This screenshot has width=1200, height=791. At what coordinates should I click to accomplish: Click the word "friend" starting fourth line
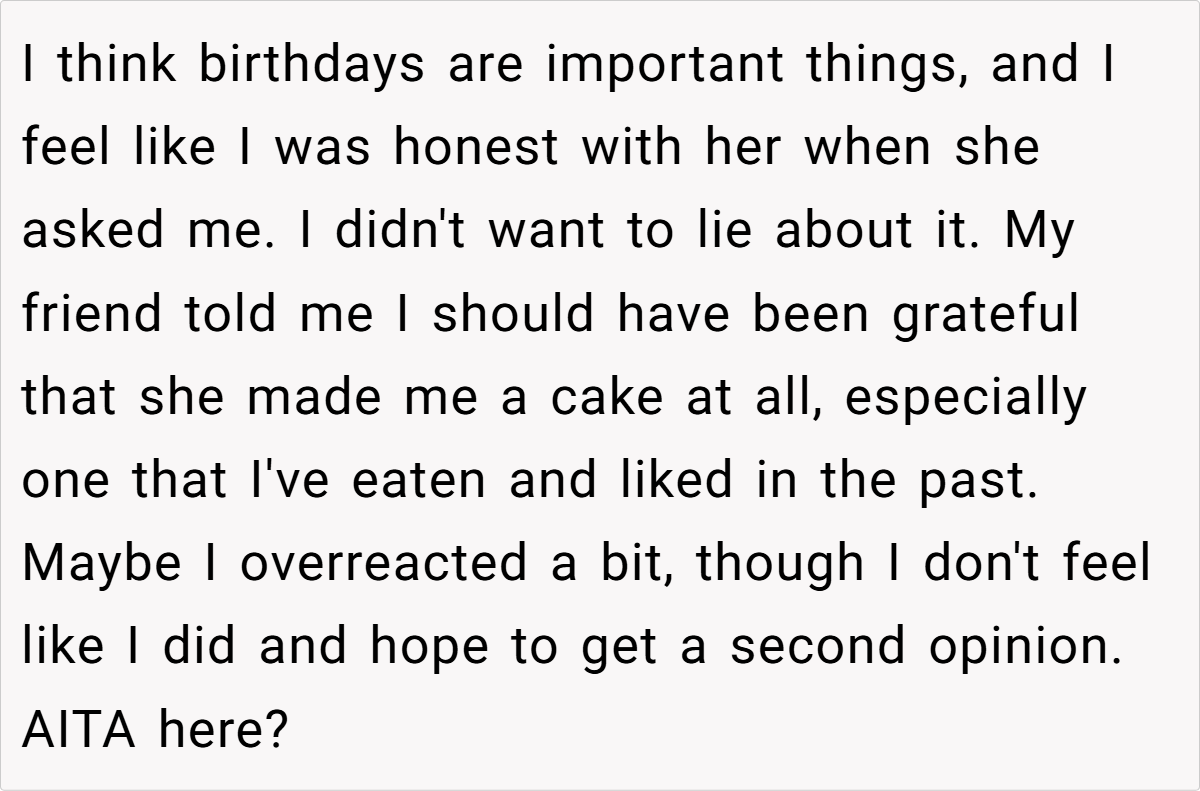click(x=91, y=314)
